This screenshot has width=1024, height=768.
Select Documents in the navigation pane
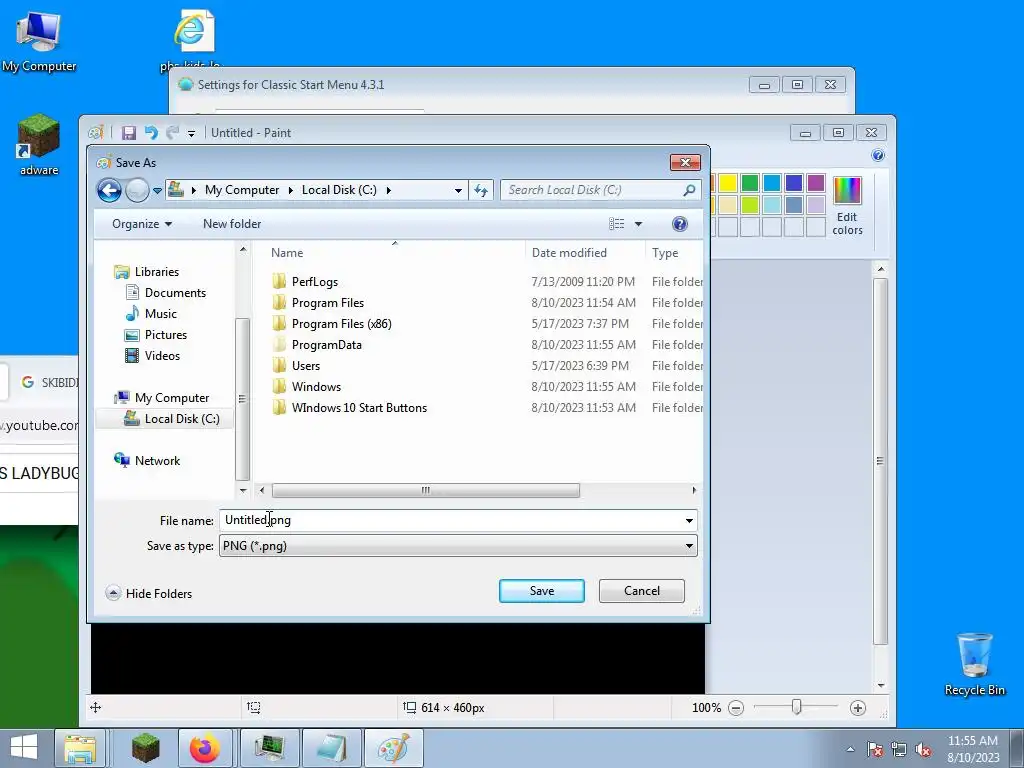point(175,293)
